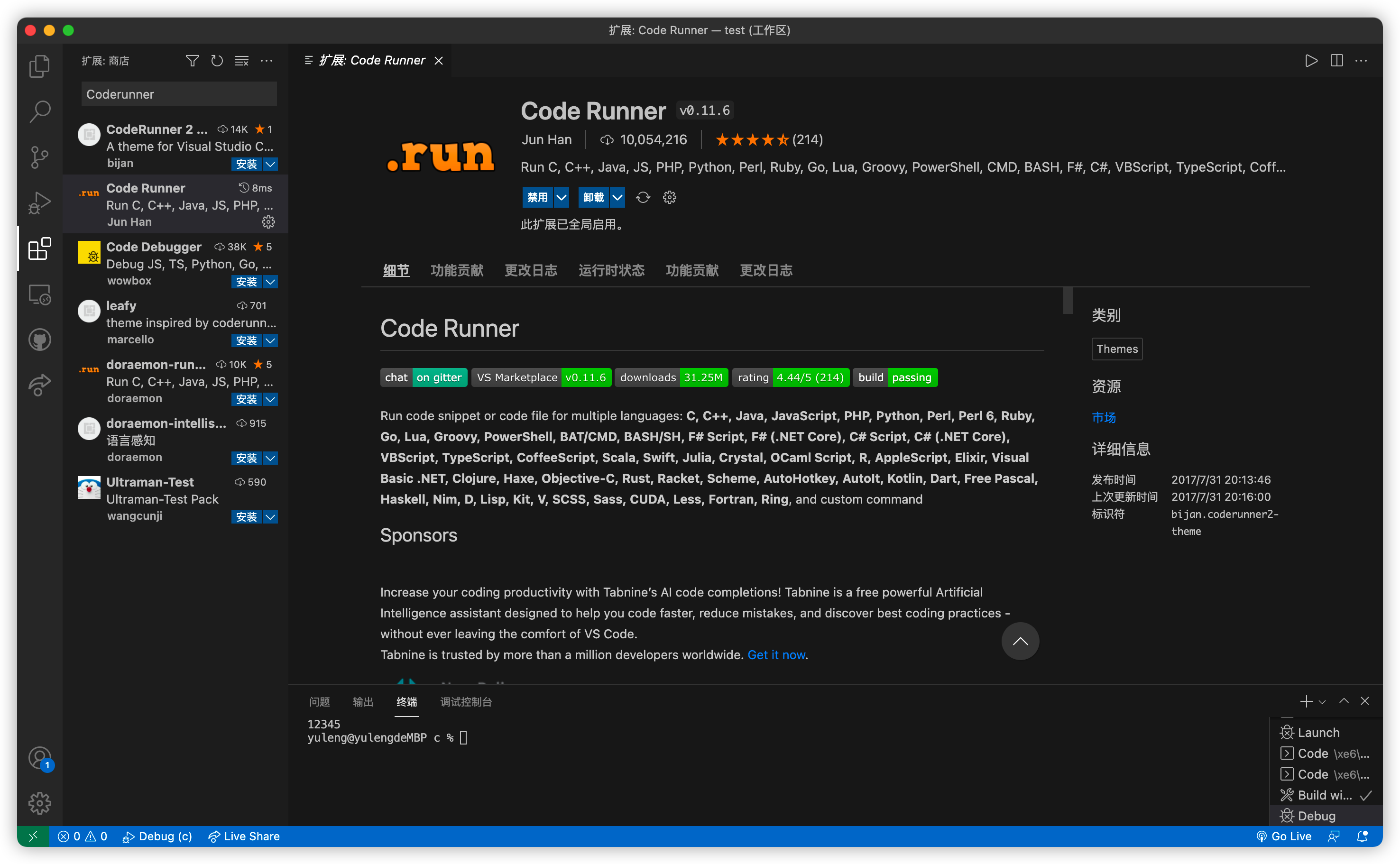Open the 输出 output panel tab

point(363,702)
